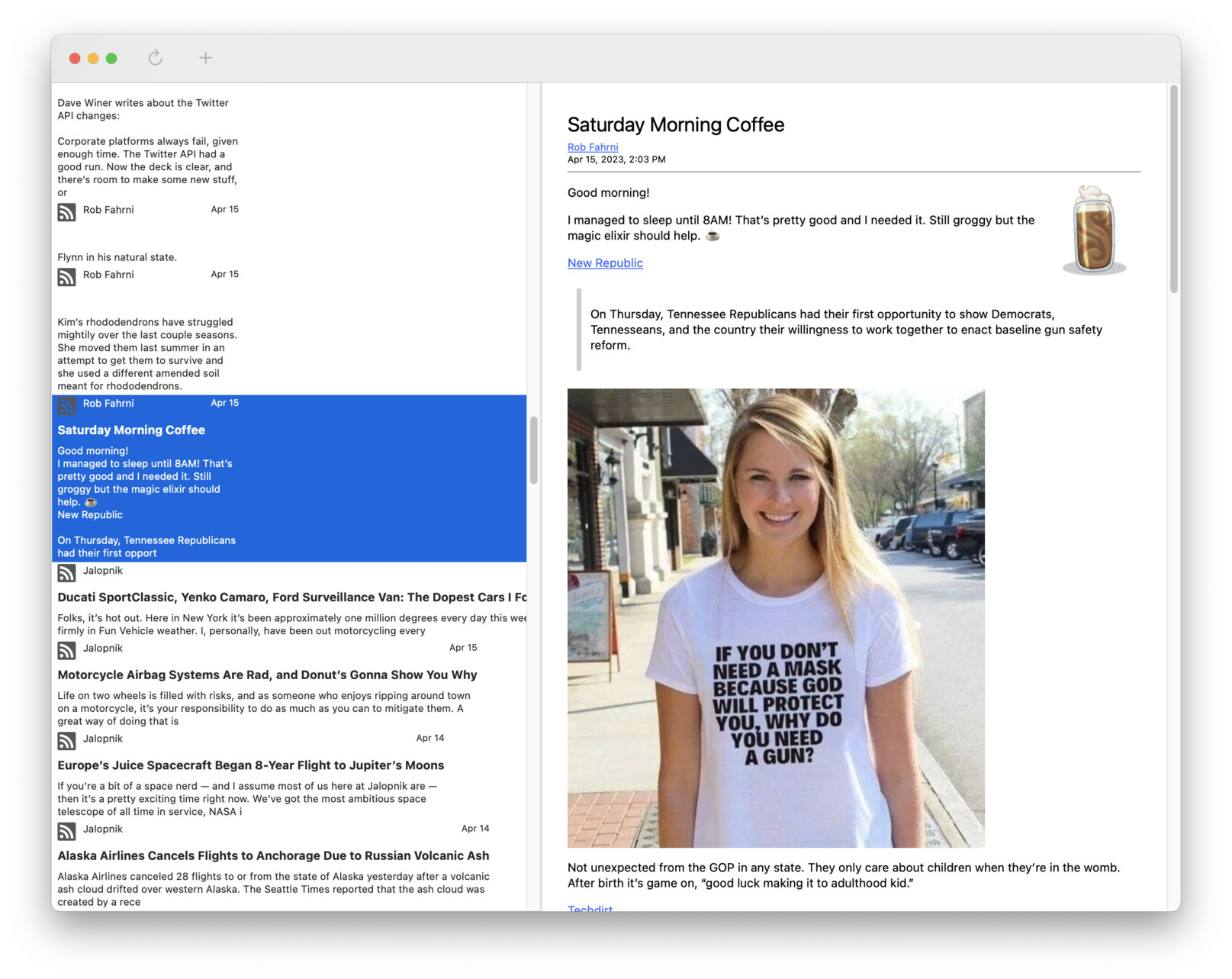
Task: Select the Flynn in his natural state post
Action: (x=117, y=257)
